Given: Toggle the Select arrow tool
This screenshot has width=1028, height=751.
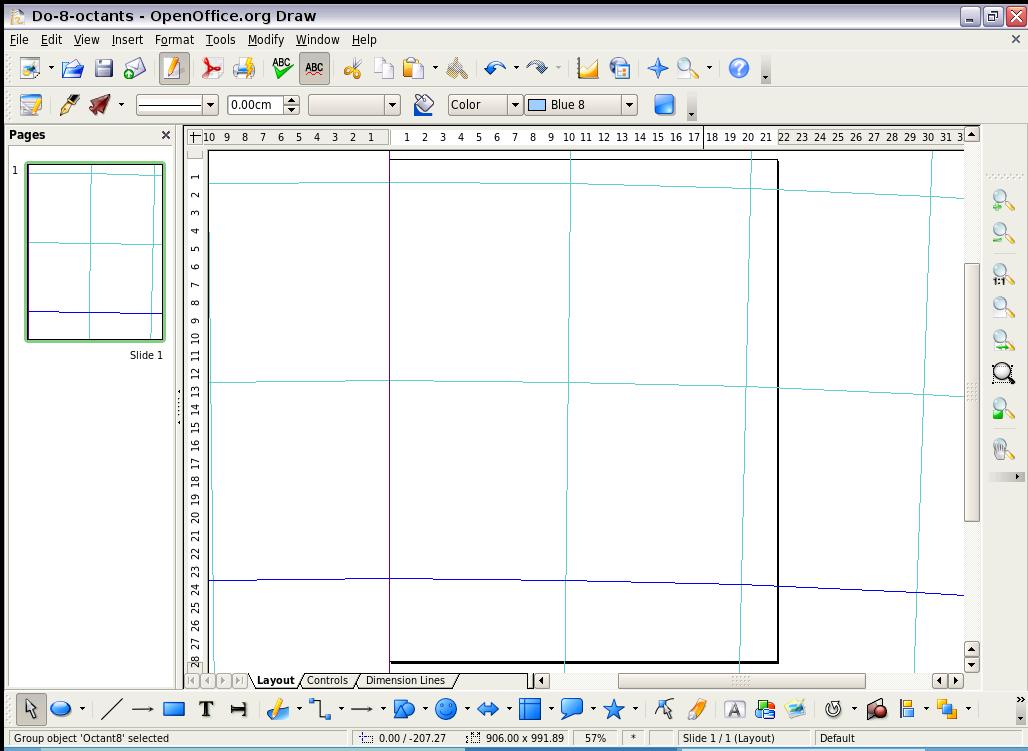Looking at the screenshot, I should click(31, 708).
